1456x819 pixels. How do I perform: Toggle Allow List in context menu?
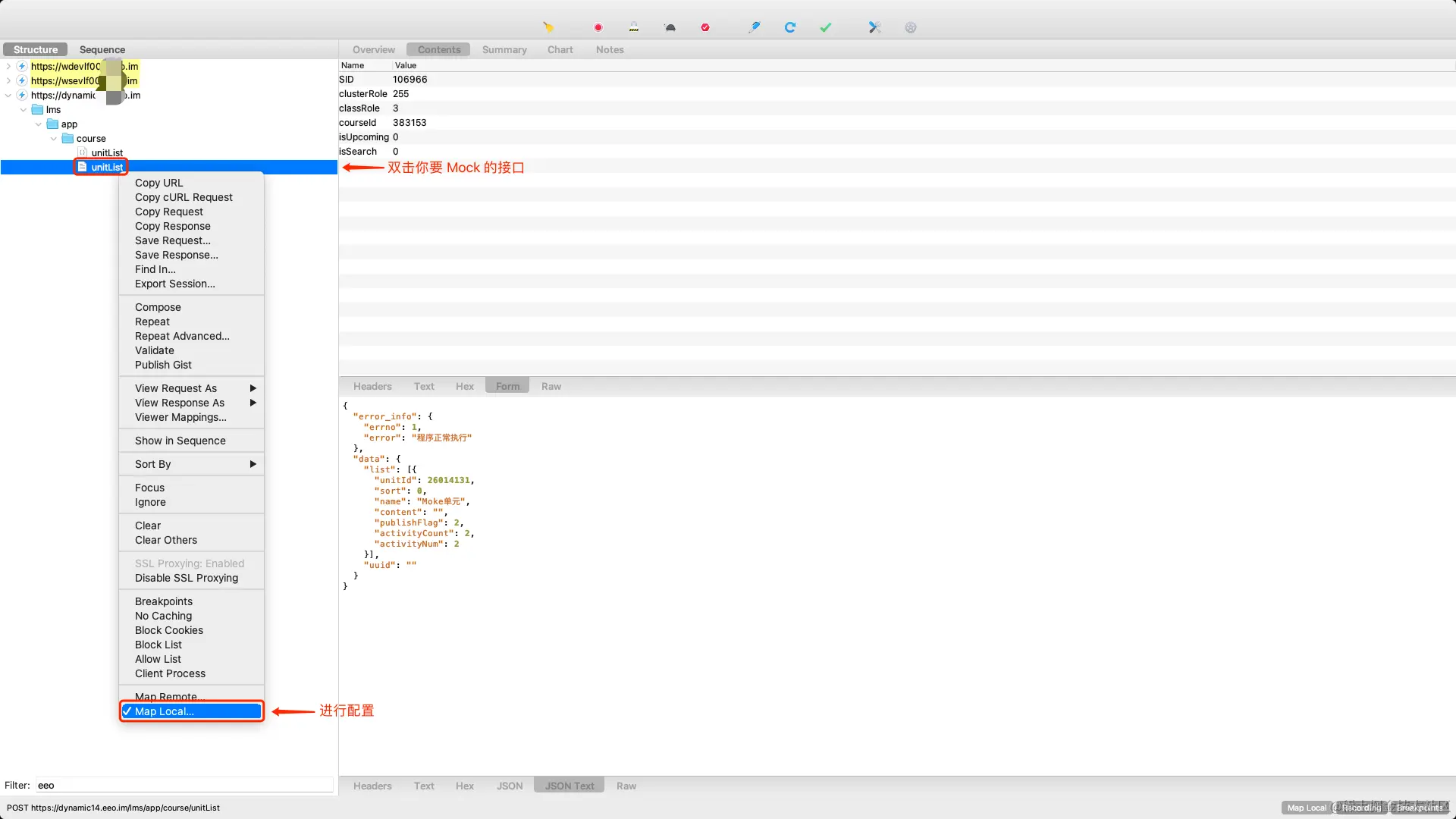tap(191, 659)
